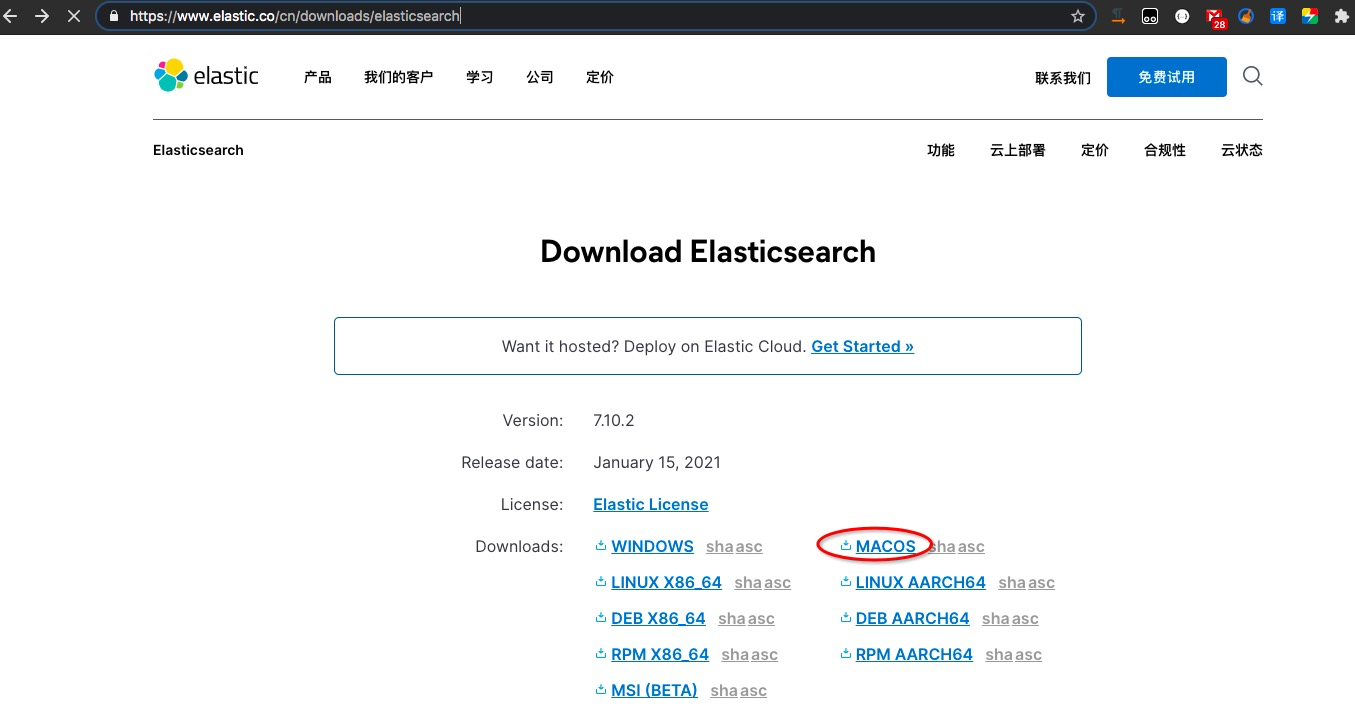Open the black two-eyed face extension icon
Image resolution: width=1355 pixels, height=709 pixels.
[1151, 16]
